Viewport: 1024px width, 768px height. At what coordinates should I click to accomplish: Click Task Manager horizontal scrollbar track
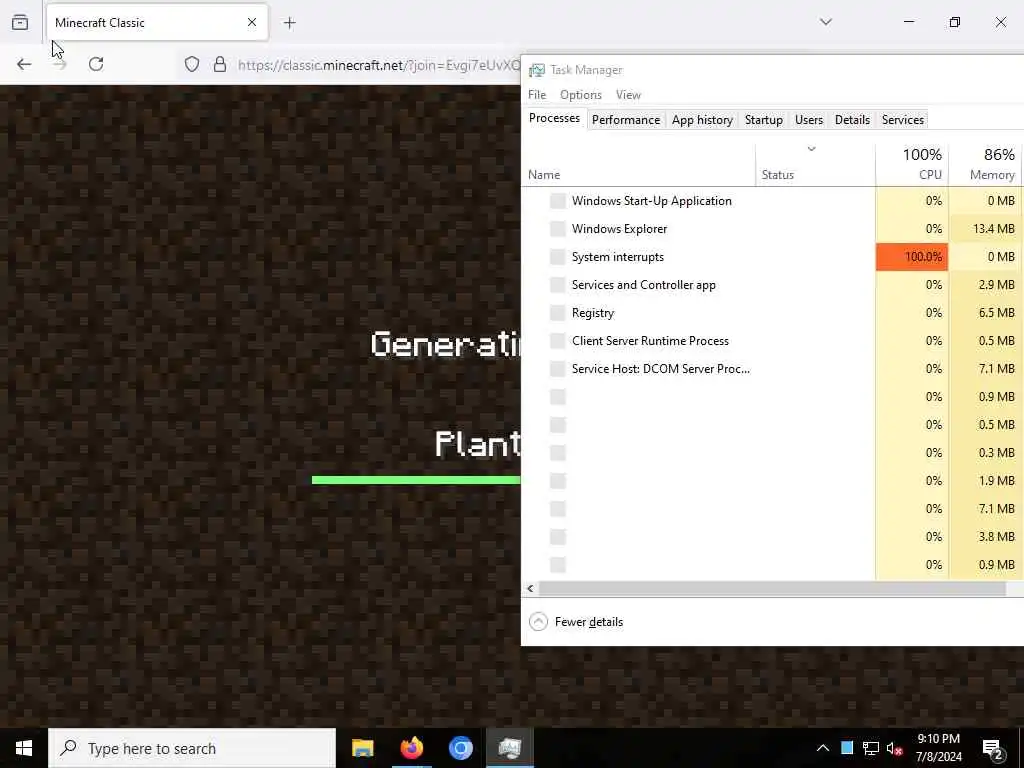[x=772, y=589]
